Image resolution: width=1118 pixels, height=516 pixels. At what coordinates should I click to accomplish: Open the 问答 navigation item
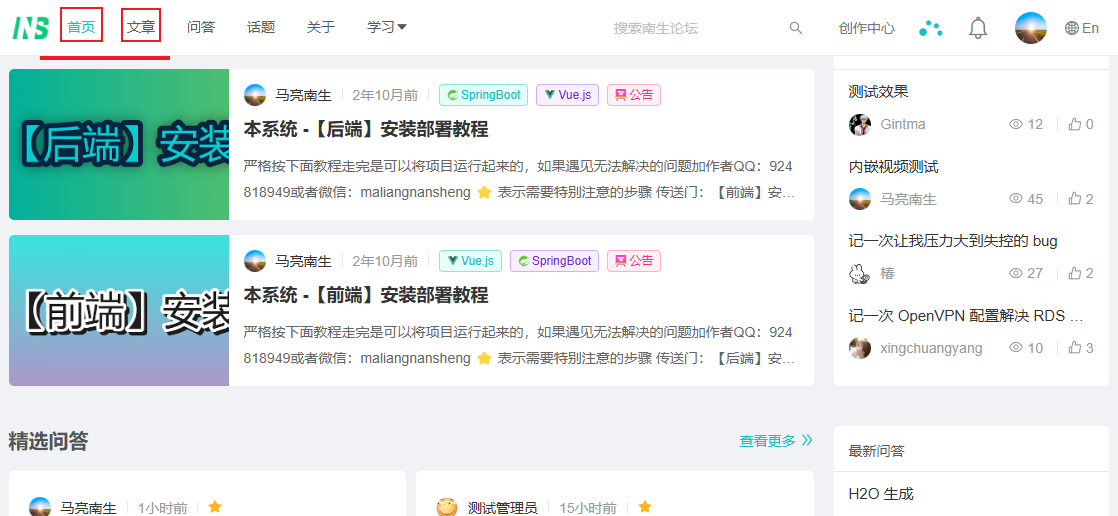click(201, 27)
